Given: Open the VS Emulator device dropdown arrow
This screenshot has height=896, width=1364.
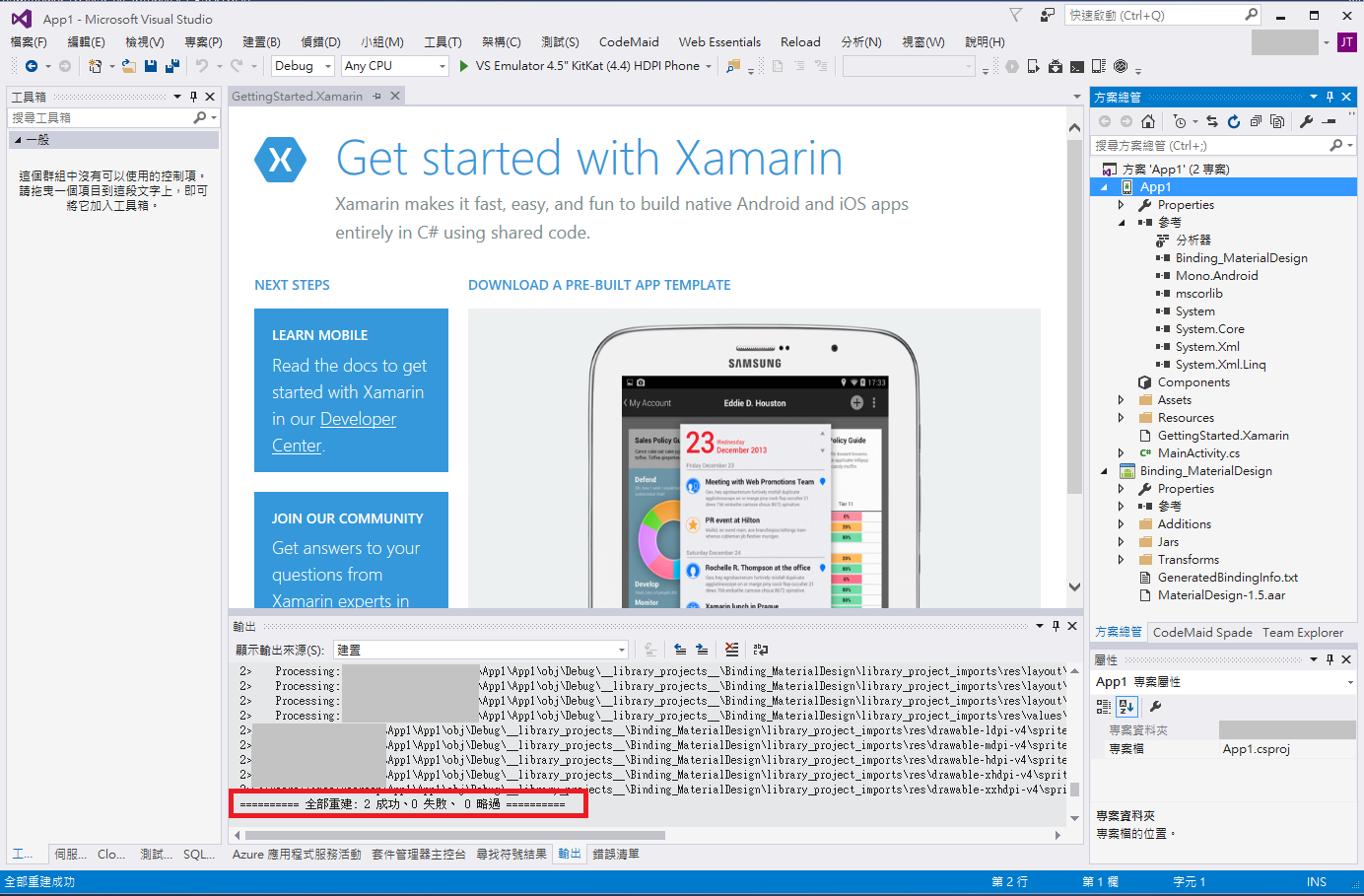Looking at the screenshot, I should click(x=709, y=66).
